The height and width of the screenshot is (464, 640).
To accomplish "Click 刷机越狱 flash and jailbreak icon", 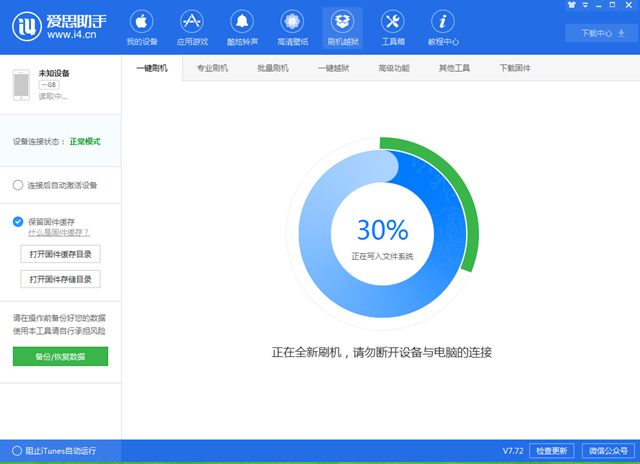I will [x=342, y=28].
